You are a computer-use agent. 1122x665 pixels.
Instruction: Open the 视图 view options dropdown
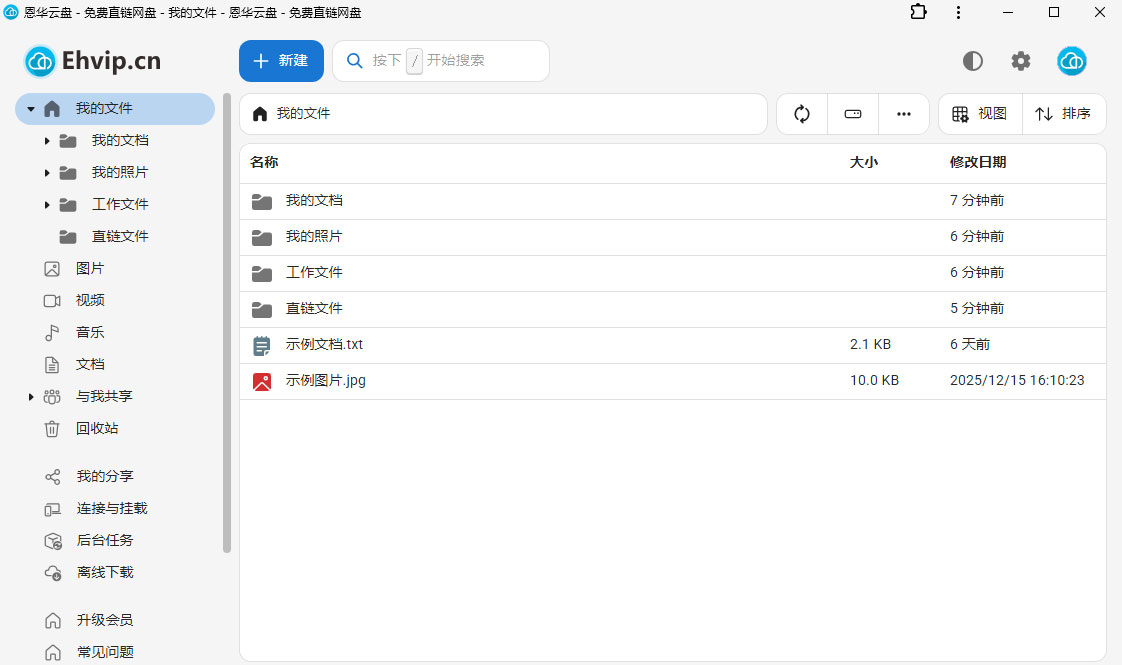tap(980, 114)
